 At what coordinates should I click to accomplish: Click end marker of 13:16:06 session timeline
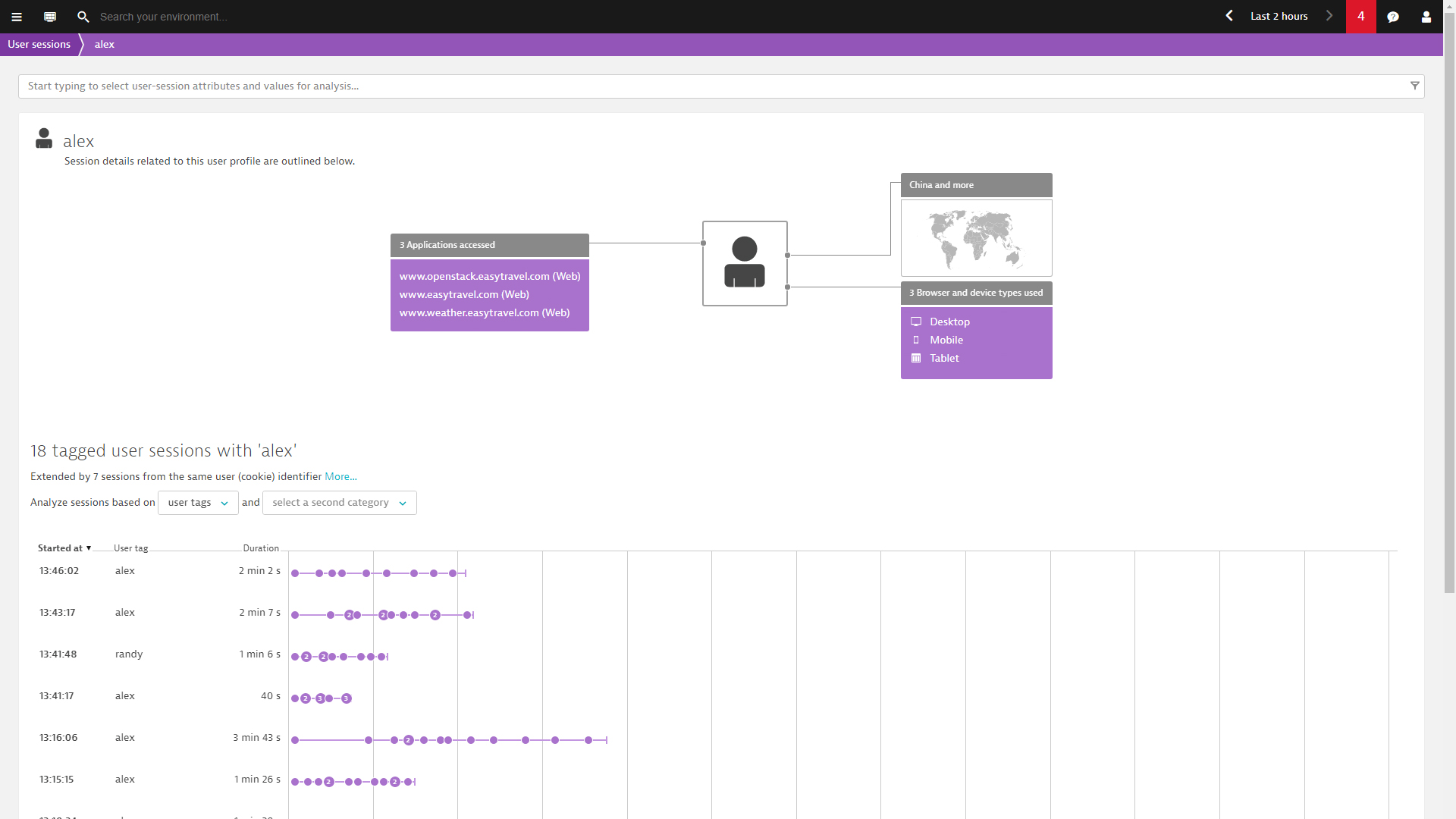[606, 740]
